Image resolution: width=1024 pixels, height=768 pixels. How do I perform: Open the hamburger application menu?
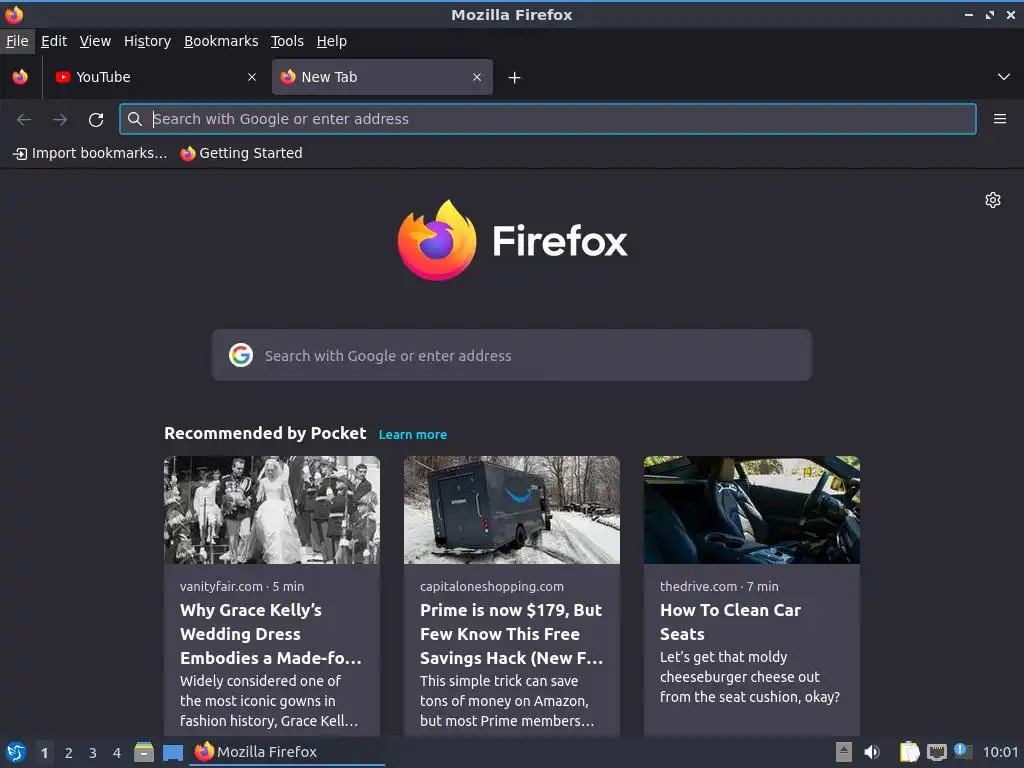pos(999,119)
